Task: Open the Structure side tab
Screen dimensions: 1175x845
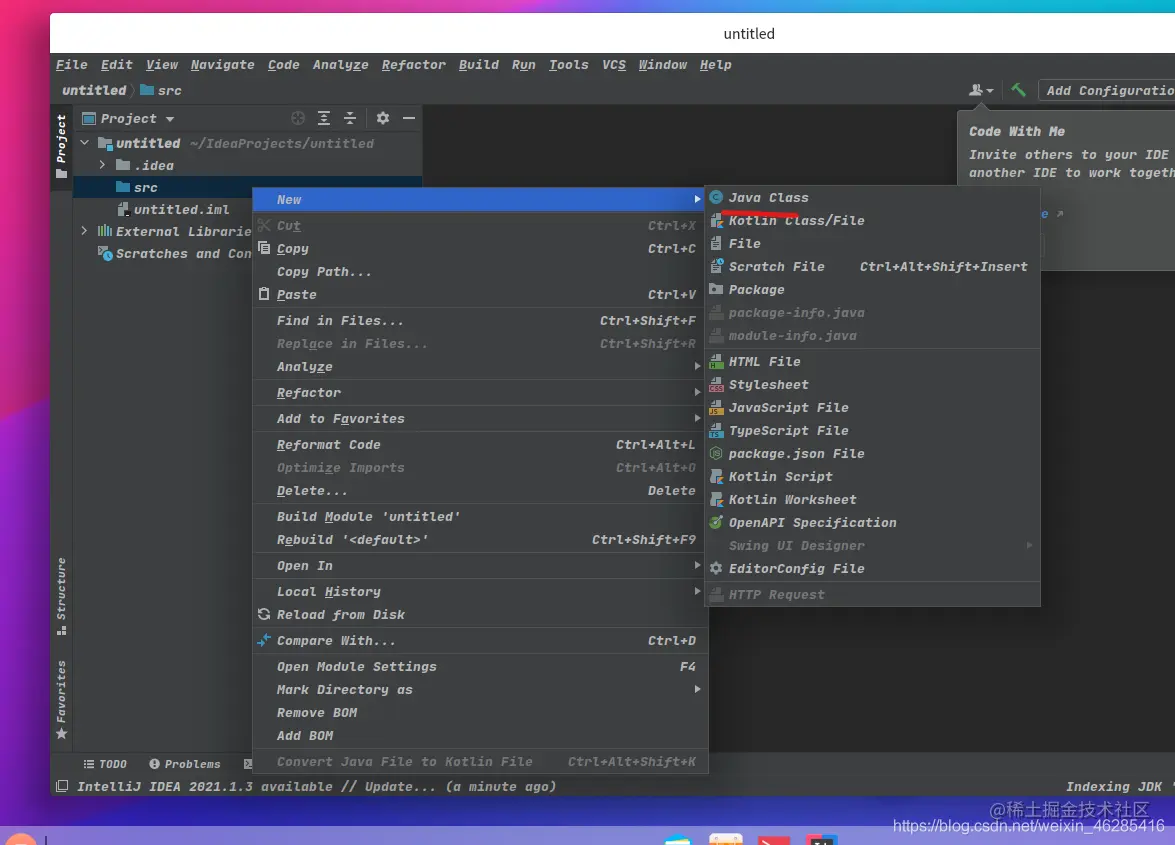Action: click(x=61, y=596)
